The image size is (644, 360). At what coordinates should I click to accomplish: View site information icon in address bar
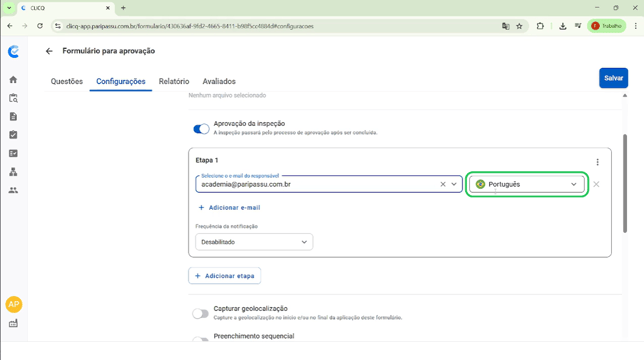point(58,26)
